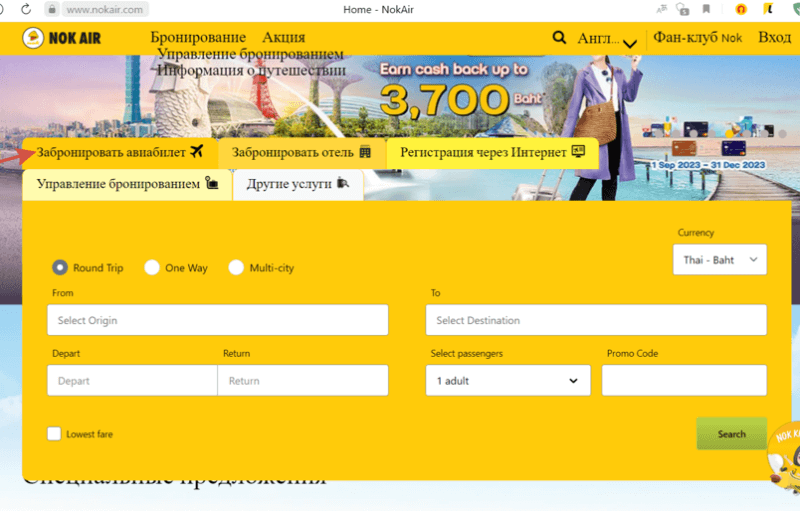This screenshot has height=511, width=800.
Task: Click the 'Select passengers' label
Action: [466, 353]
